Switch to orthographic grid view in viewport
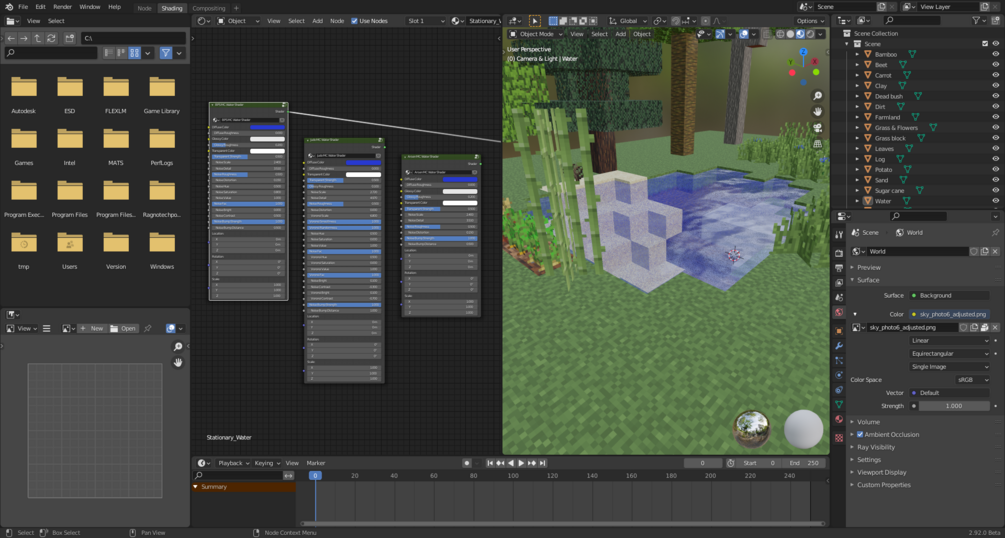Image resolution: width=1005 pixels, height=538 pixels. (818, 144)
